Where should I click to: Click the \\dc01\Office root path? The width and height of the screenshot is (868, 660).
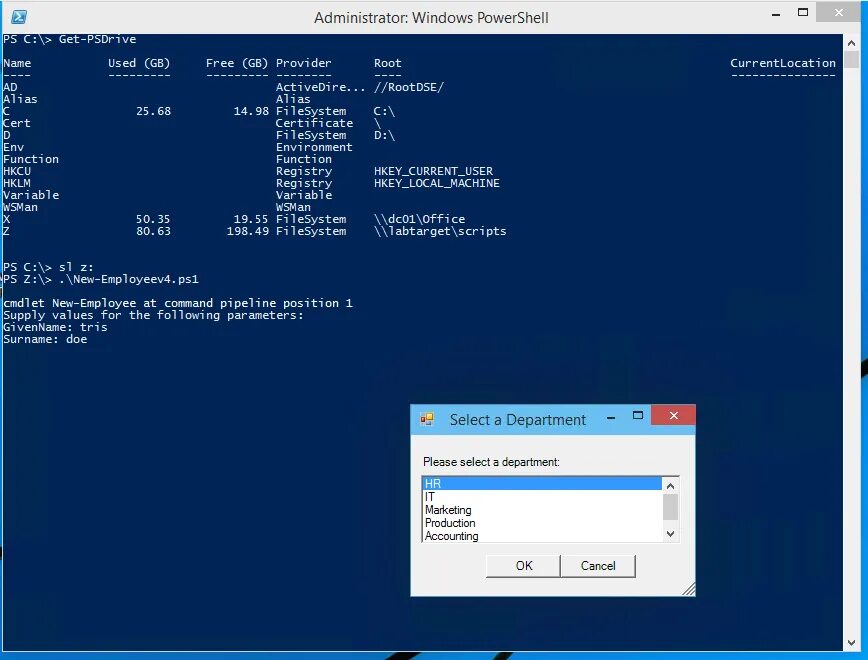click(419, 219)
